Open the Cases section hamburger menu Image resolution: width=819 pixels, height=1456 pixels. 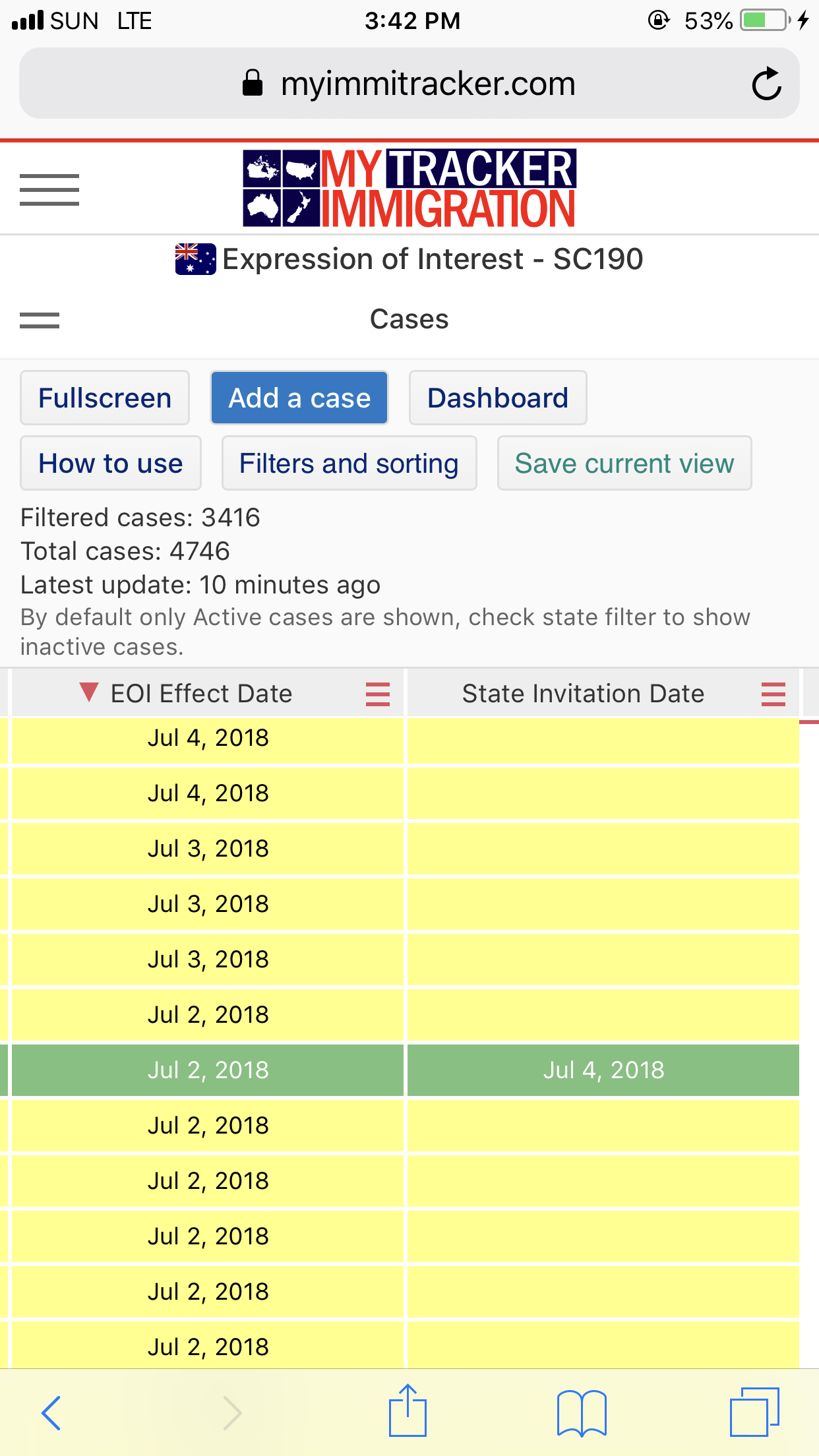(40, 320)
